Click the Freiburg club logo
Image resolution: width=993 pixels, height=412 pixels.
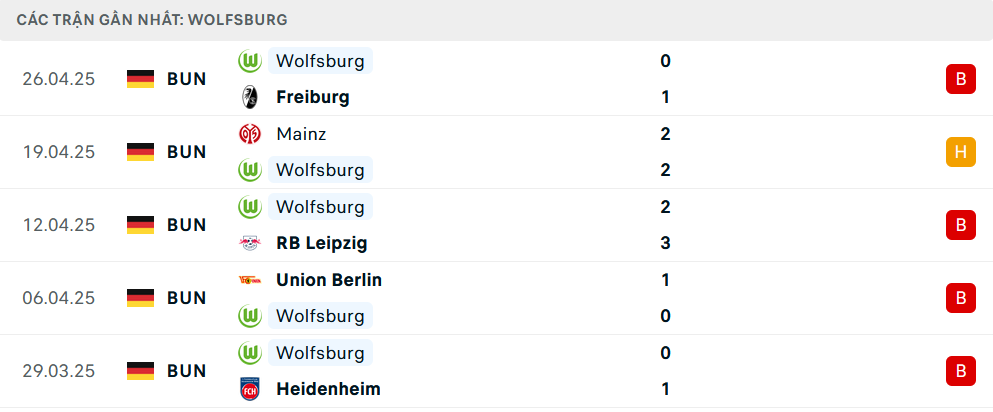coord(250,97)
